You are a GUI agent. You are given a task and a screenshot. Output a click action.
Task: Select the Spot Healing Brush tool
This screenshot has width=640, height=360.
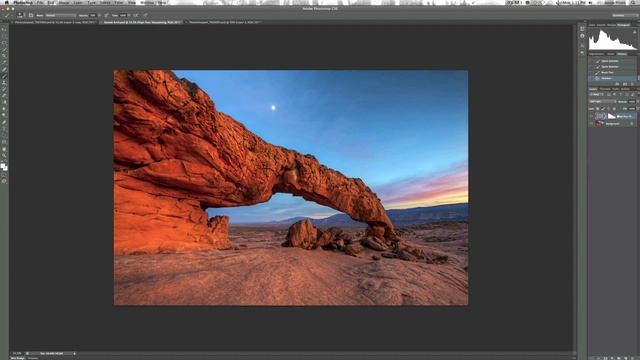tap(4, 69)
